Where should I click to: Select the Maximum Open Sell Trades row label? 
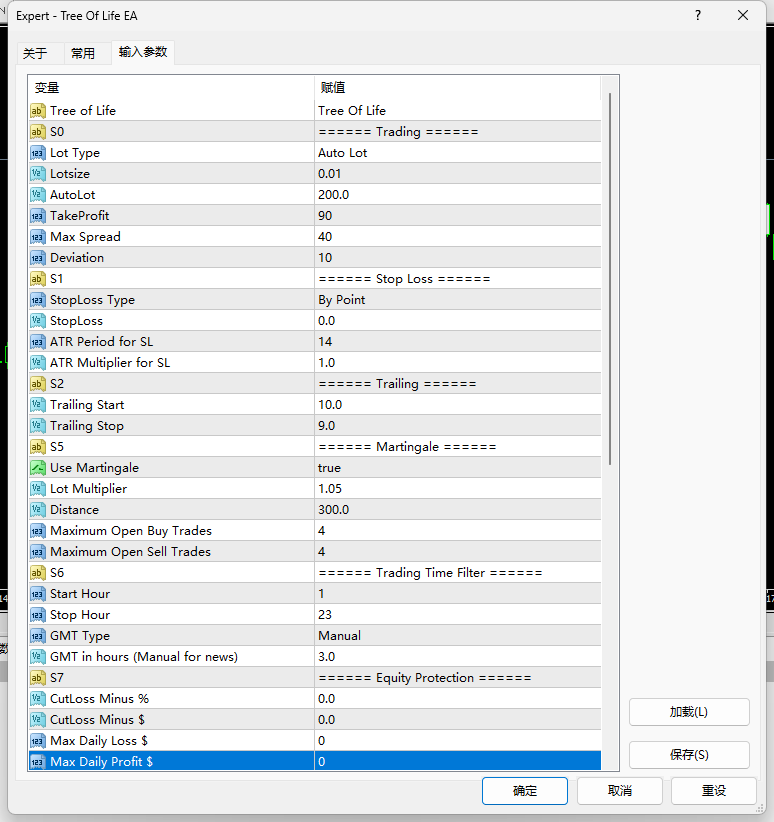(130, 551)
